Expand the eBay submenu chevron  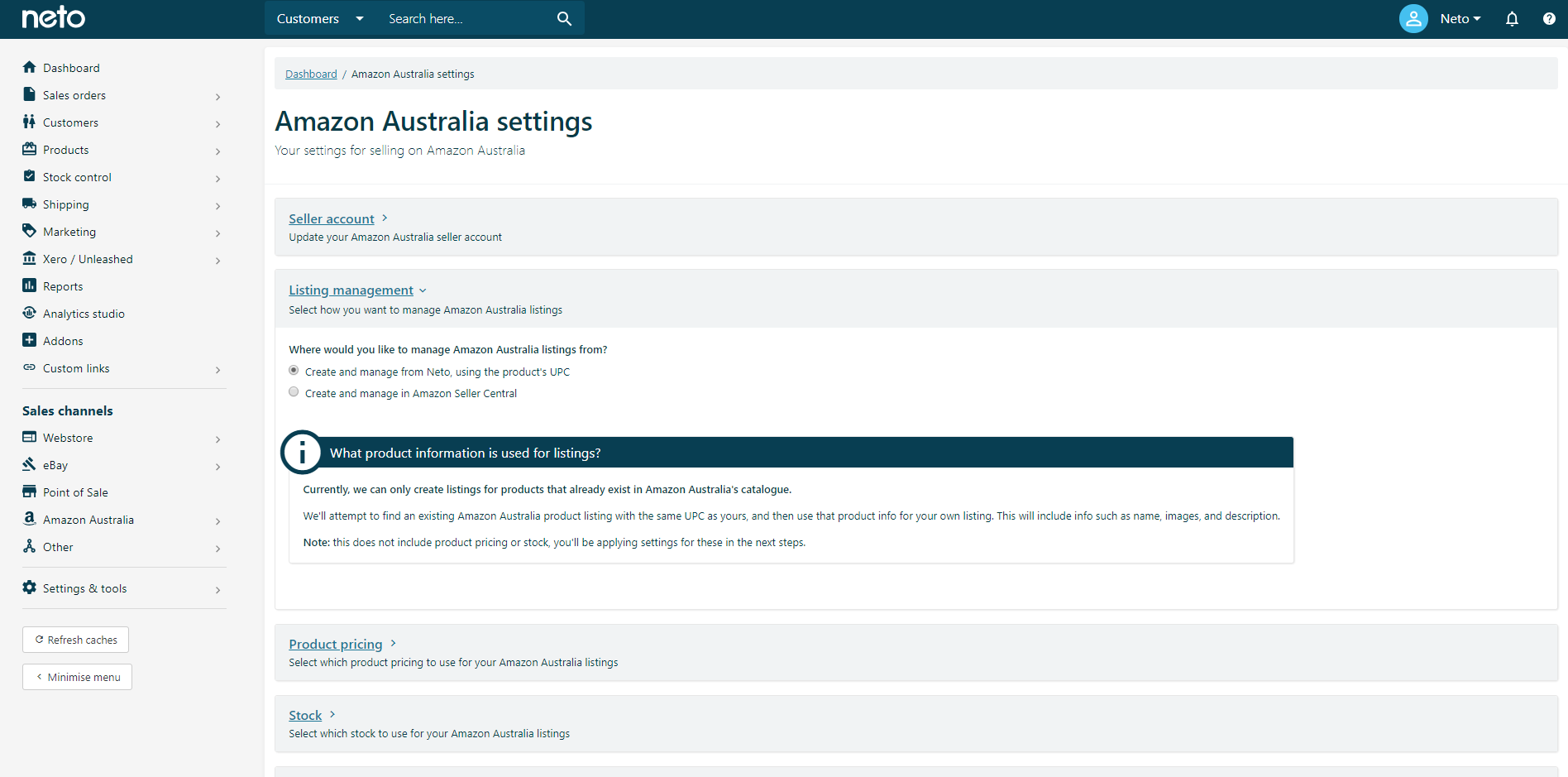tap(218, 467)
